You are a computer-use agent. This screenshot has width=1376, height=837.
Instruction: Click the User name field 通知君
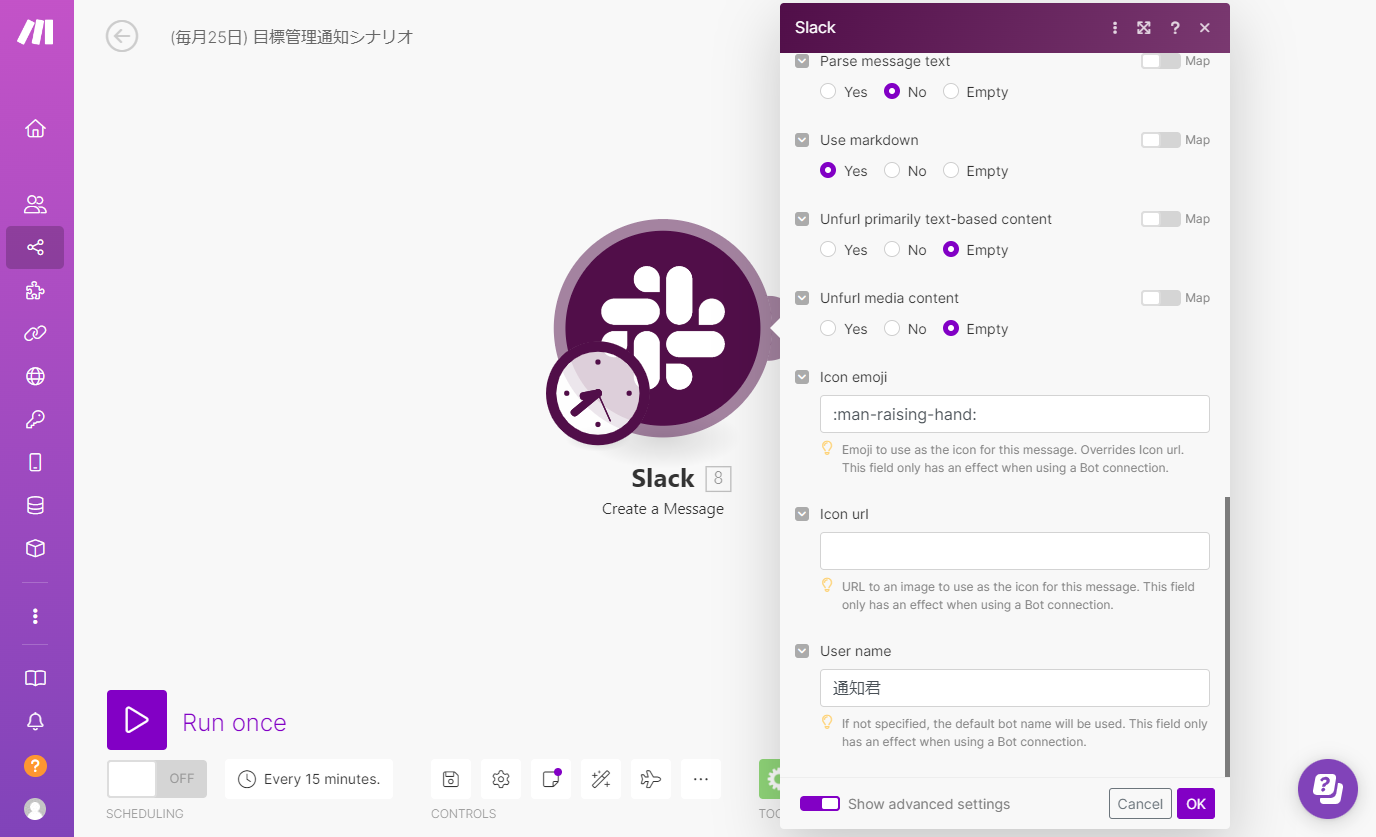[1015, 688]
